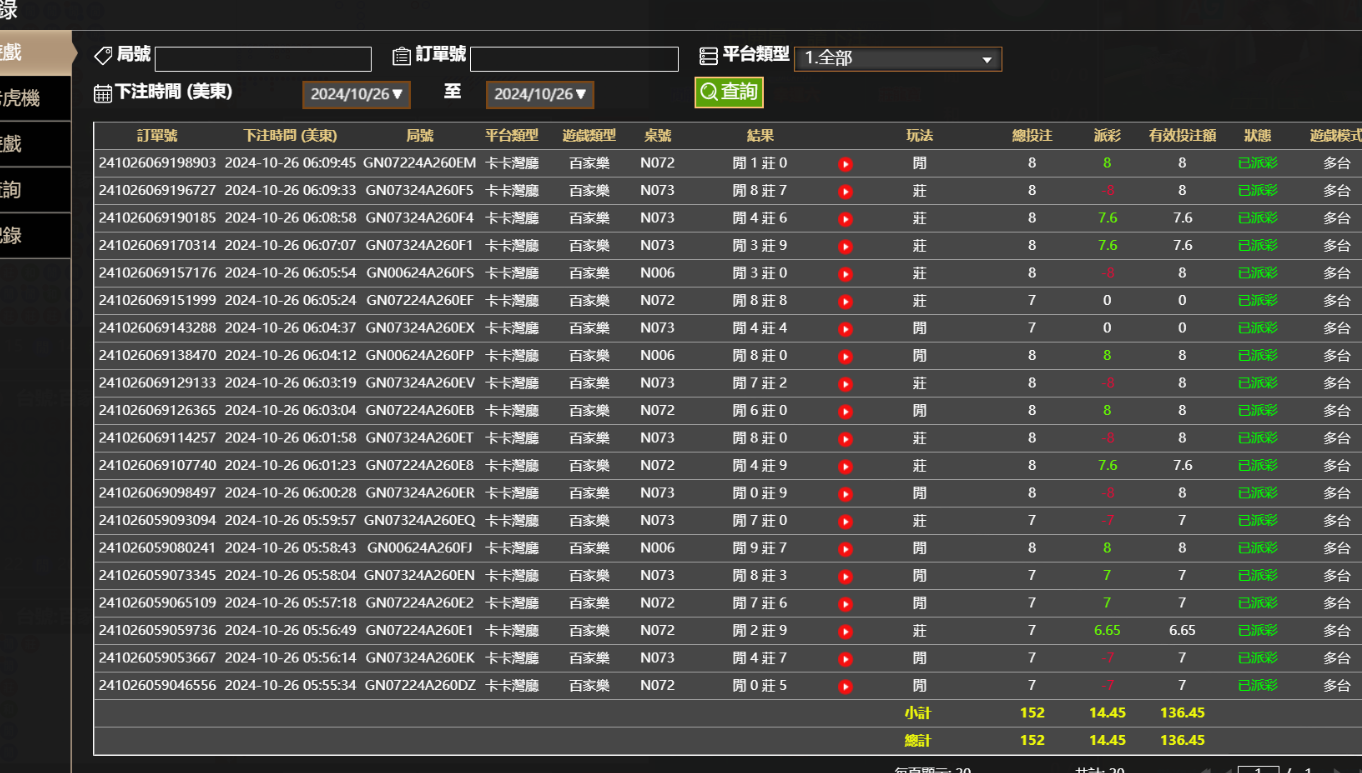Click red play icon for order 241026059046556
This screenshot has width=1362, height=773.
845,686
